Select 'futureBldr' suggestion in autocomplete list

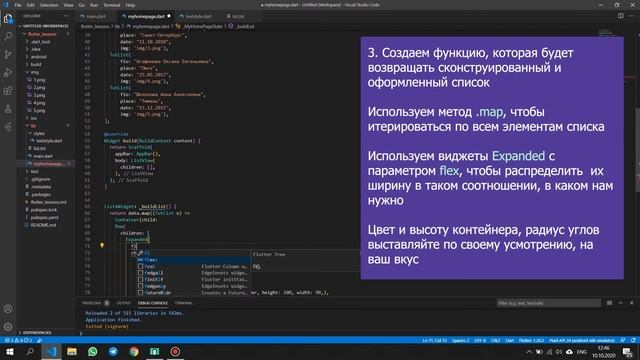[193, 293]
